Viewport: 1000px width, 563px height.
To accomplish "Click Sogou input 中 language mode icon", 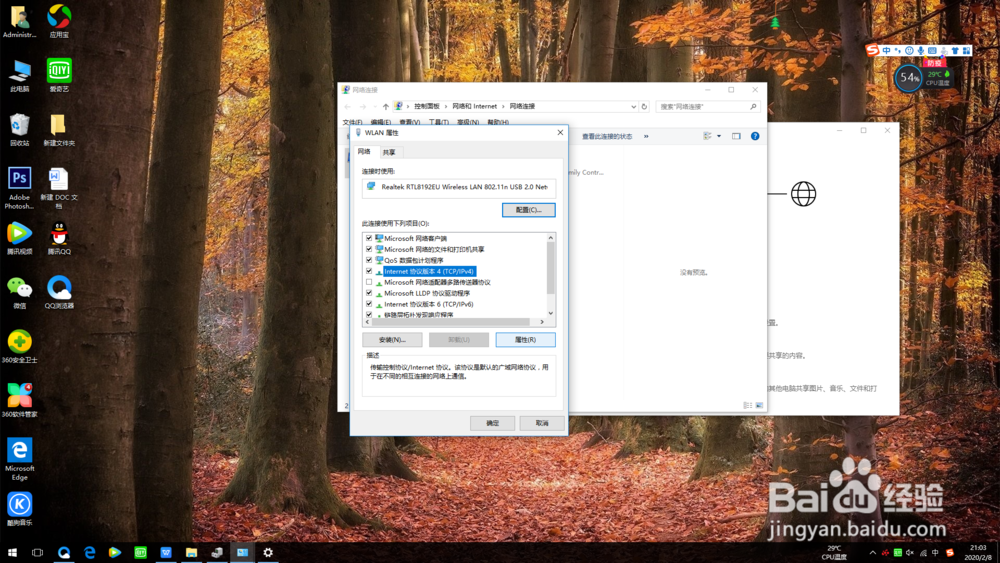I will tap(886, 50).
